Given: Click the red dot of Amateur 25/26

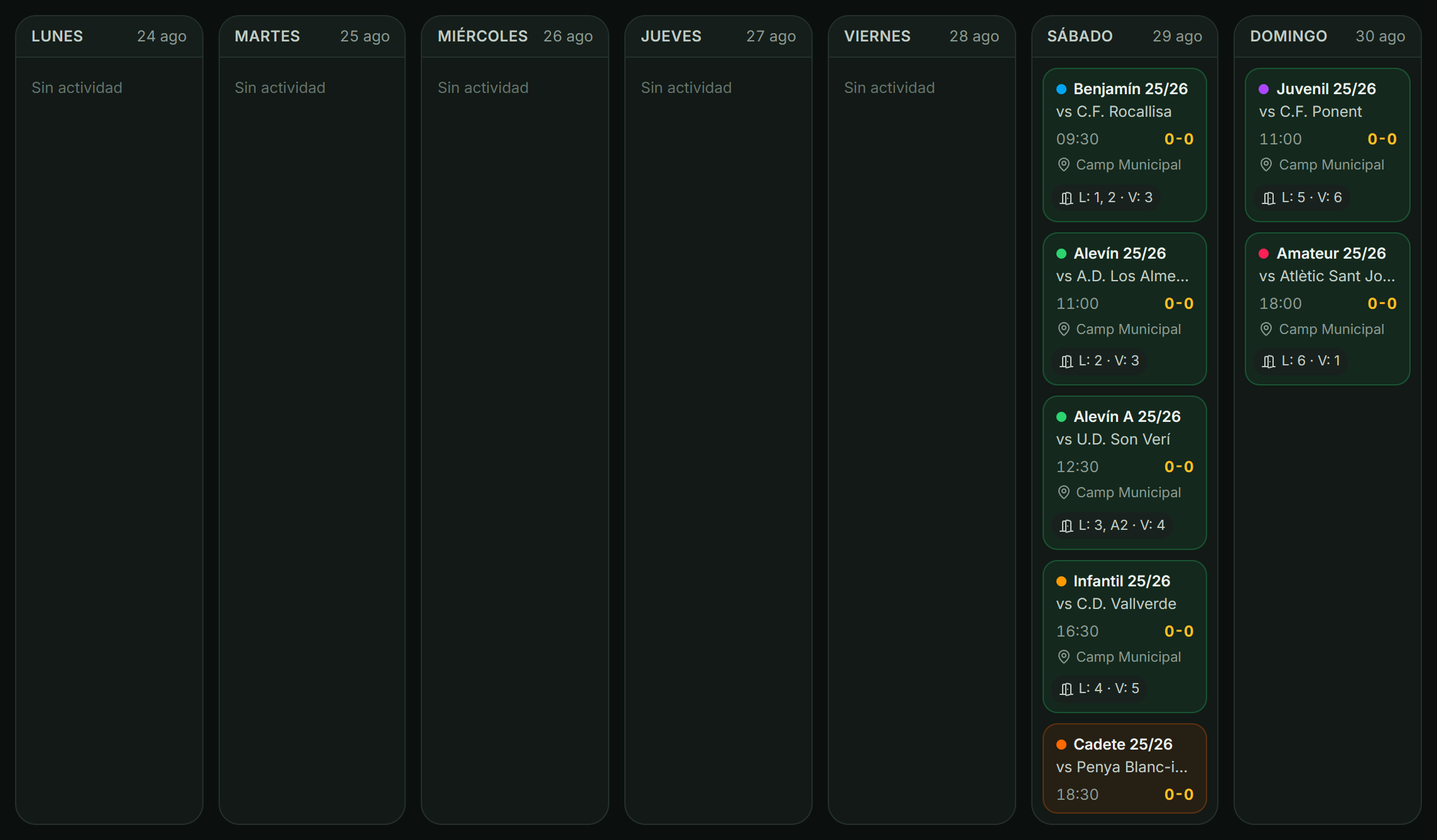Looking at the screenshot, I should coord(1264,254).
